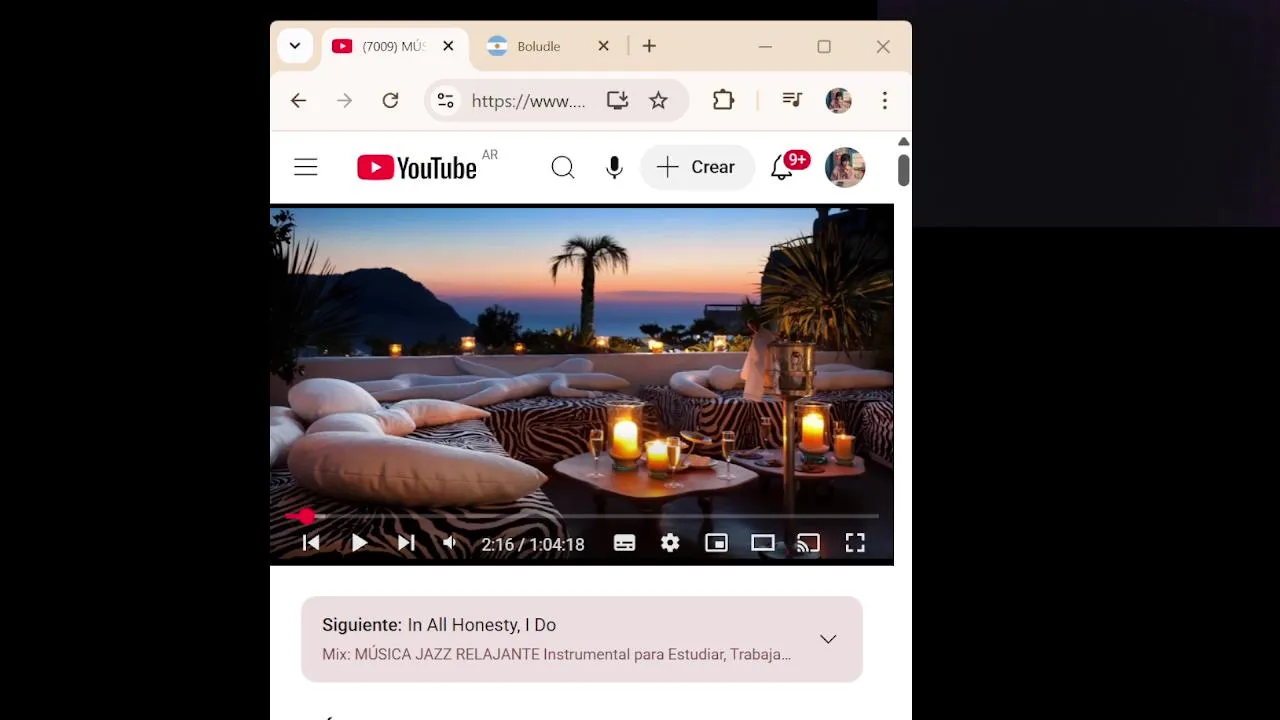Image resolution: width=1280 pixels, height=720 pixels.
Task: Click the page scrollbar thumb
Action: (x=903, y=168)
